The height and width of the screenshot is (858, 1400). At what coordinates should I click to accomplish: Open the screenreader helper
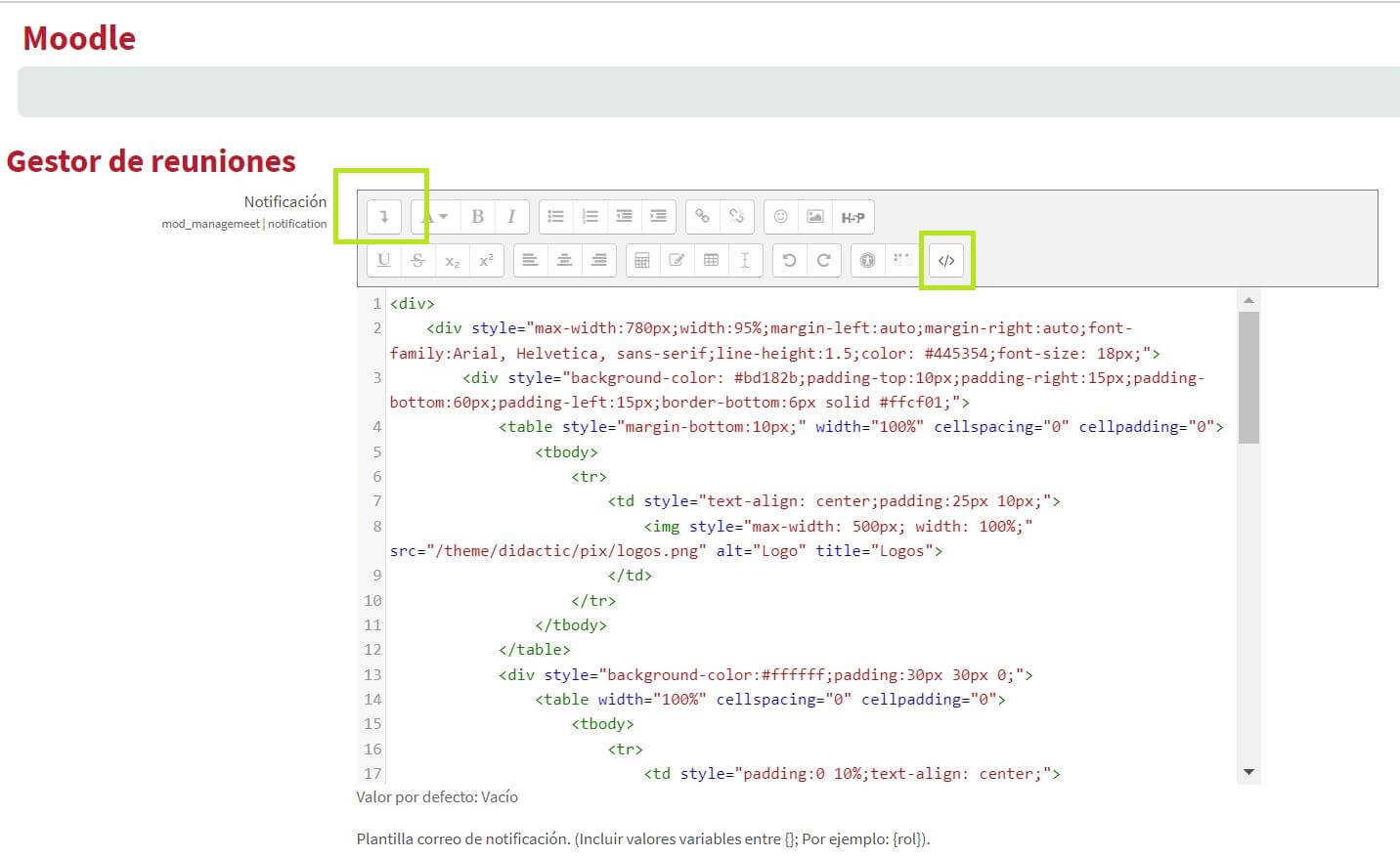coord(901,260)
